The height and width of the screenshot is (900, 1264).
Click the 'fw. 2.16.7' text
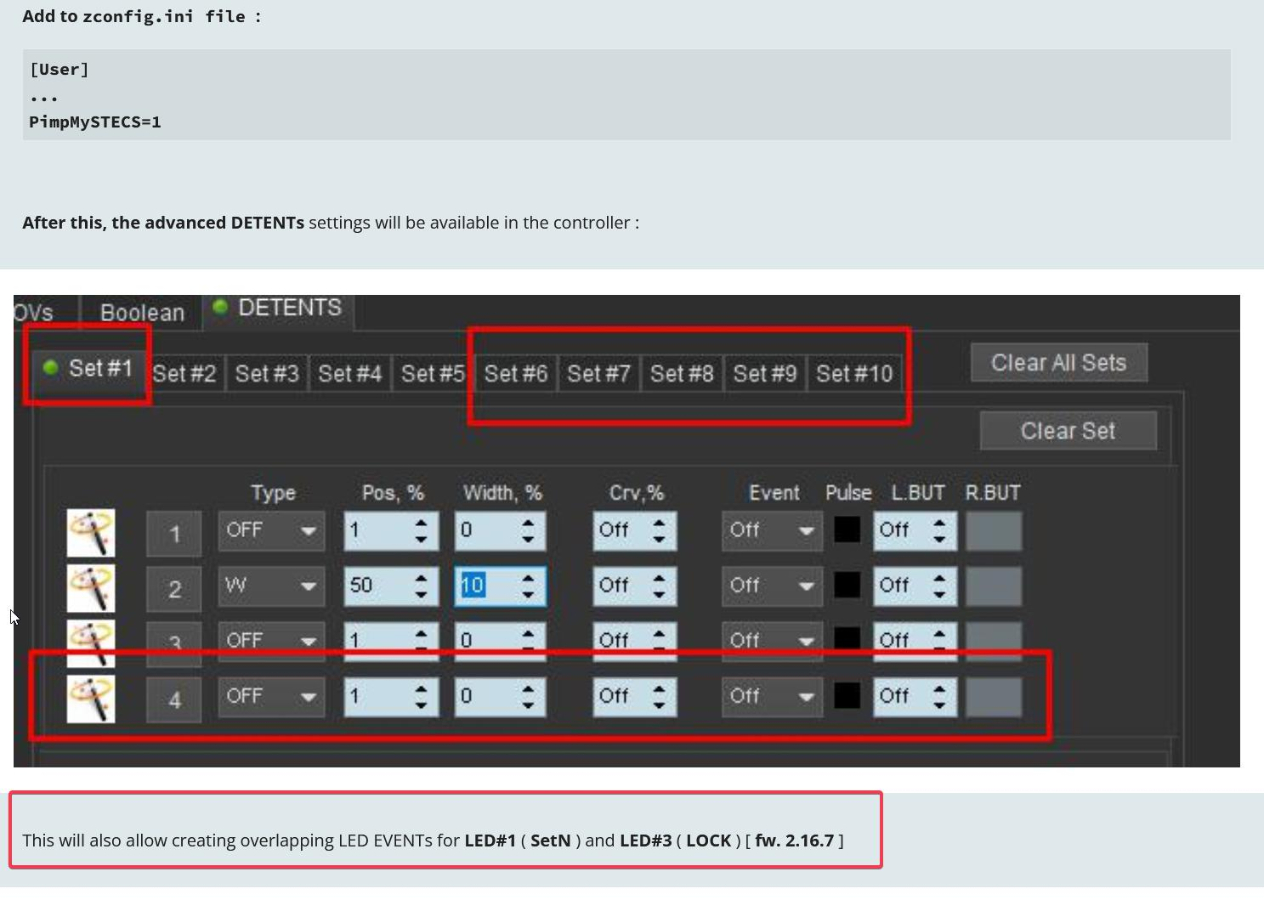pos(795,840)
